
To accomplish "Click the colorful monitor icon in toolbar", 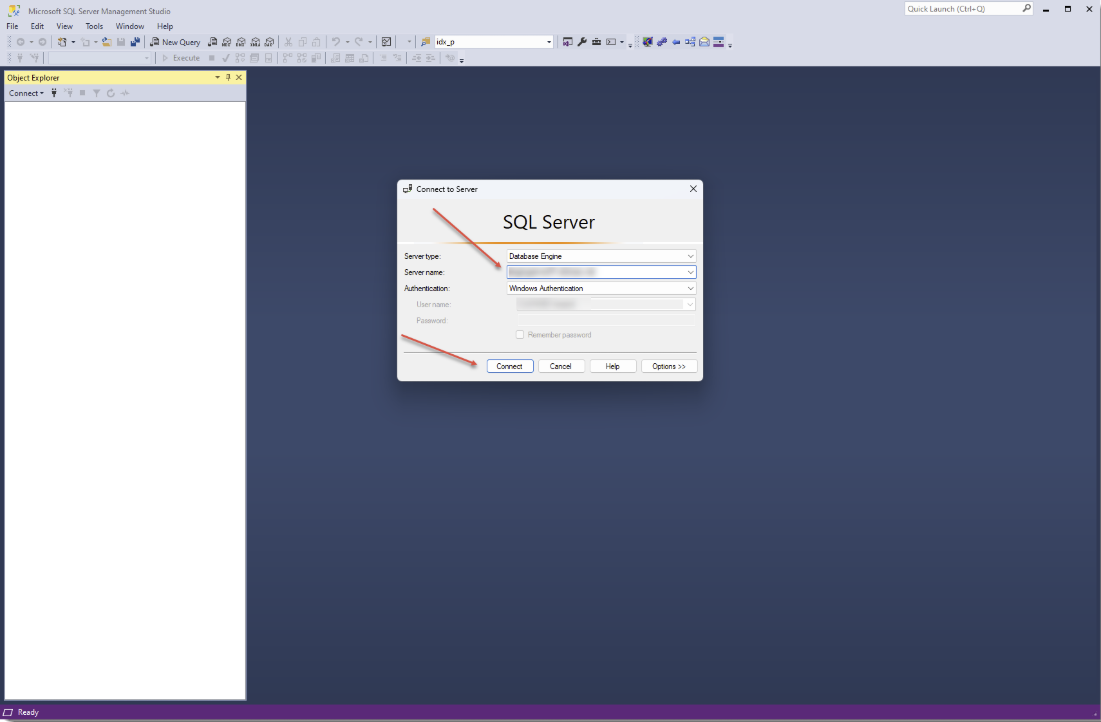I will point(647,42).
